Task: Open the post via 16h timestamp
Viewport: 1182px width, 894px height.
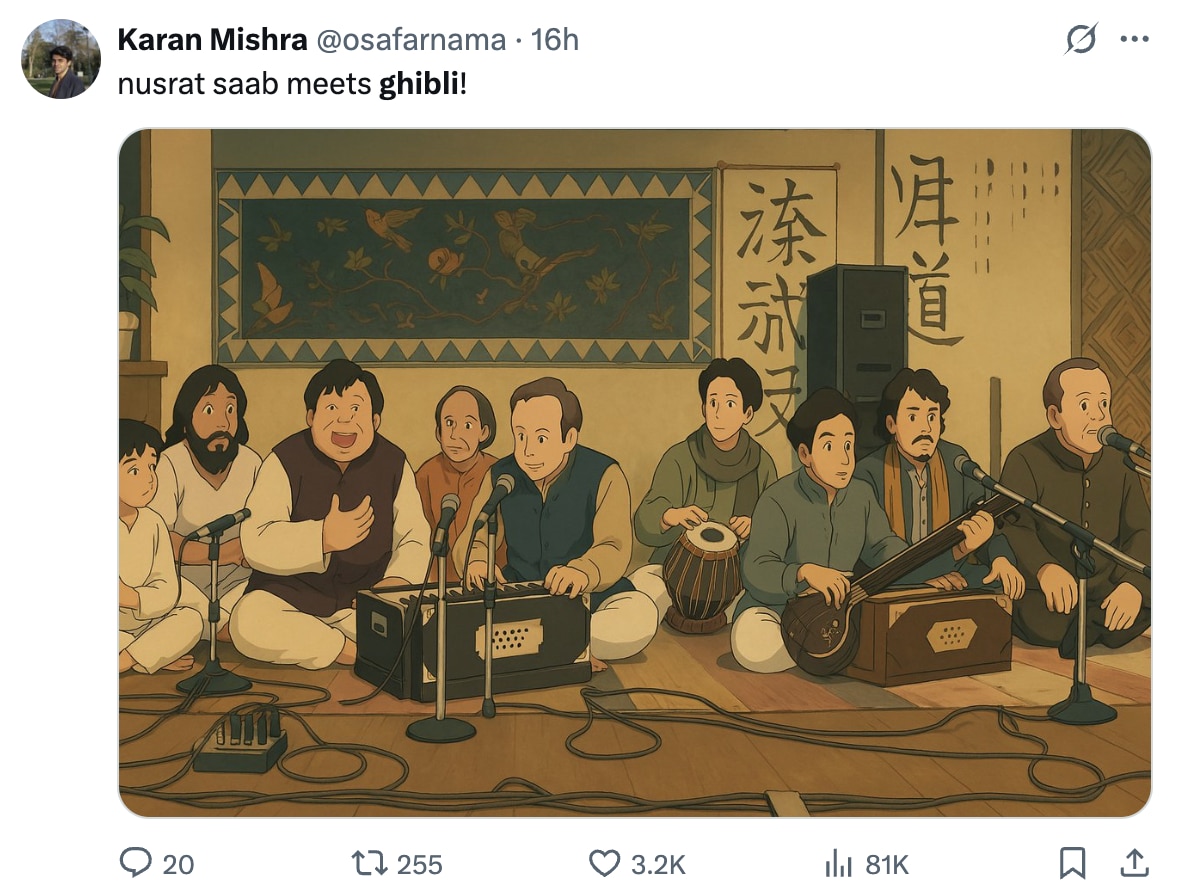Action: 555,40
